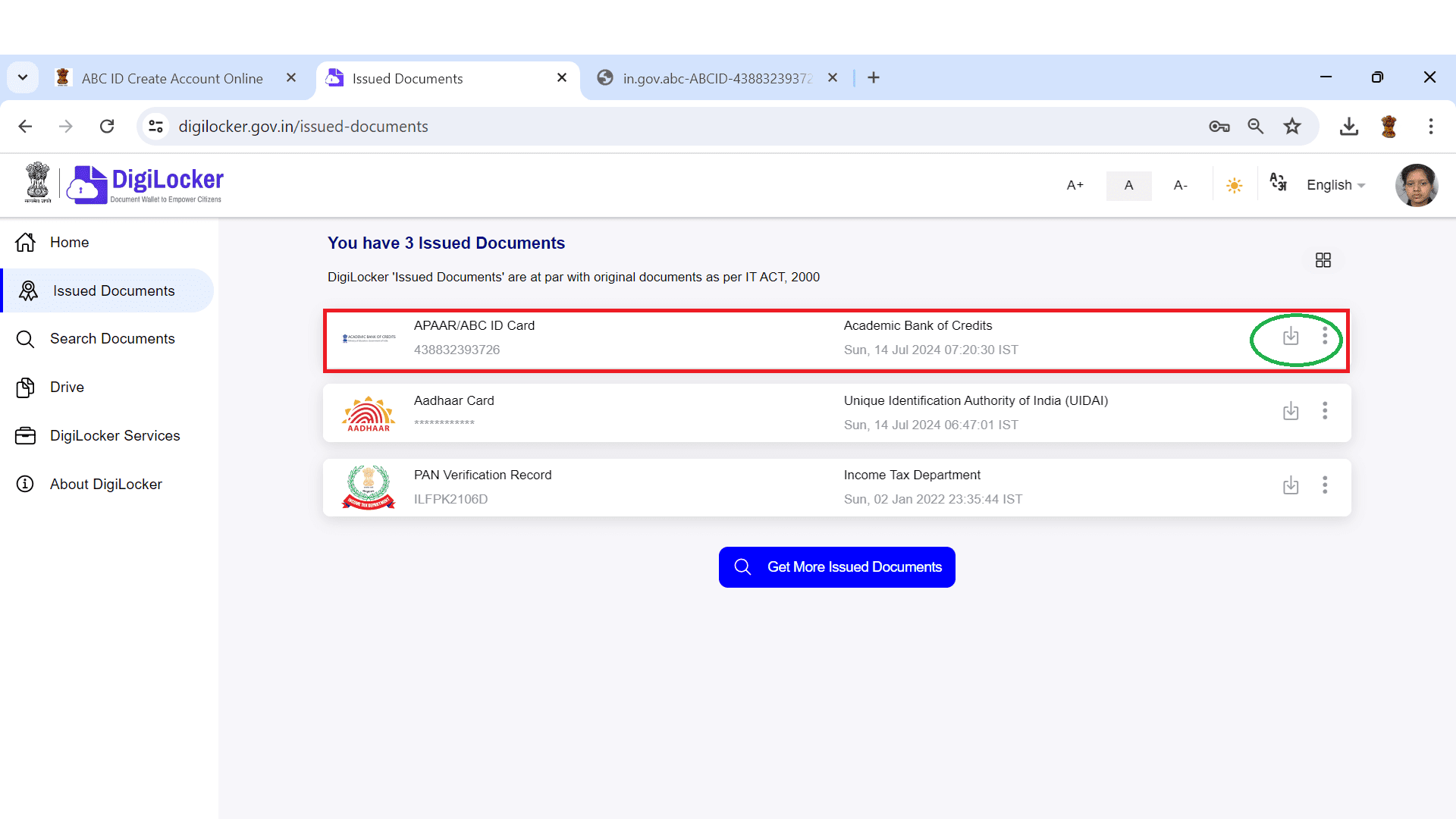
Task: Click the Aadhaar logo thumbnail
Action: (x=369, y=413)
